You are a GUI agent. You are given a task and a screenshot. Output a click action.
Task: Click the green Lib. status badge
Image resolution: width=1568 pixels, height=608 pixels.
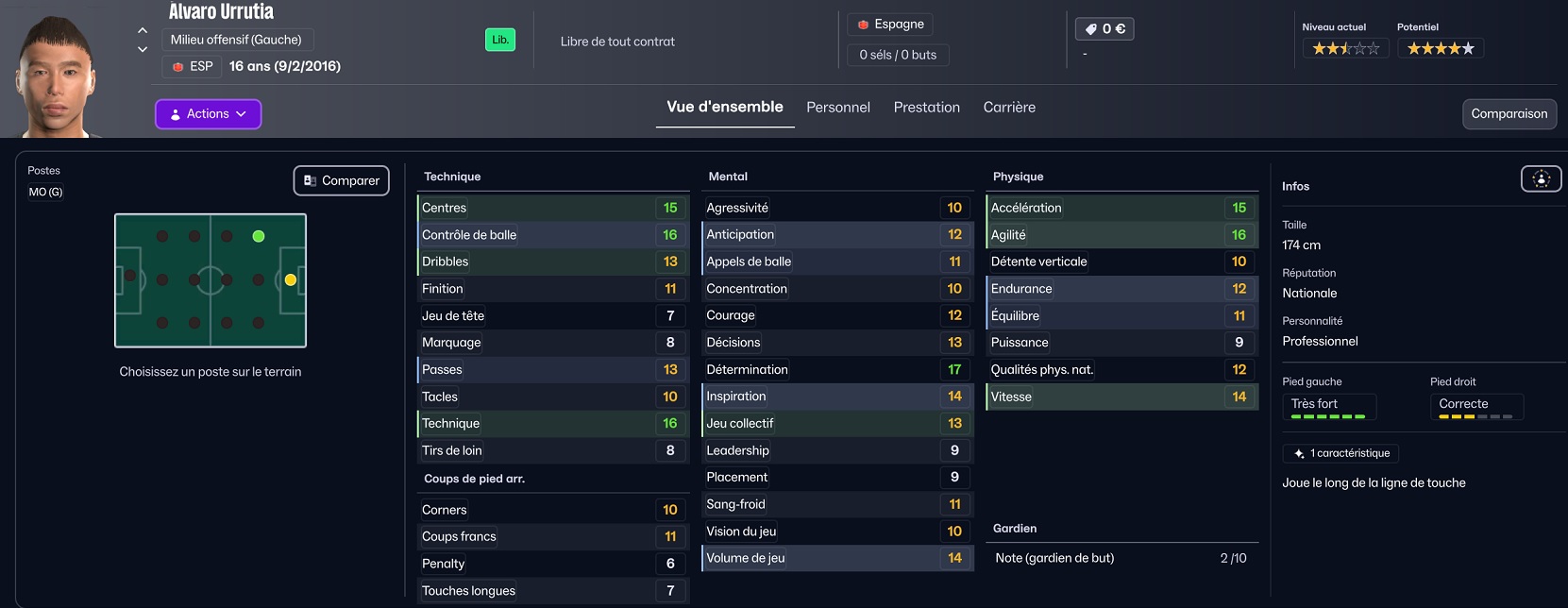(x=500, y=40)
